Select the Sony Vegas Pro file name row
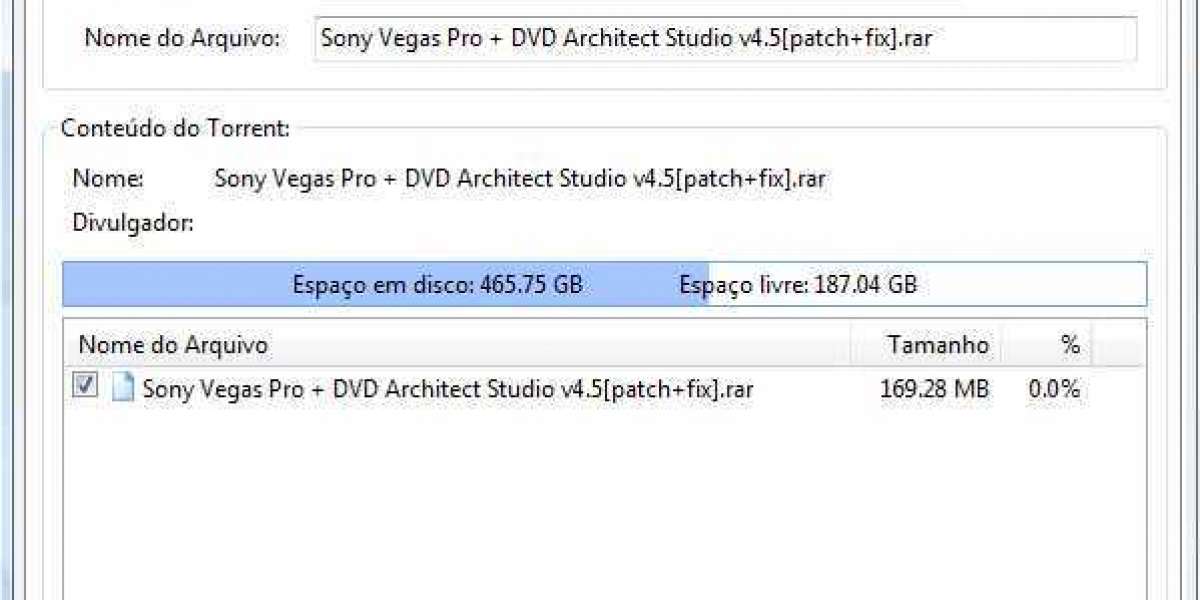The width and height of the screenshot is (1200, 600). [x=447, y=389]
